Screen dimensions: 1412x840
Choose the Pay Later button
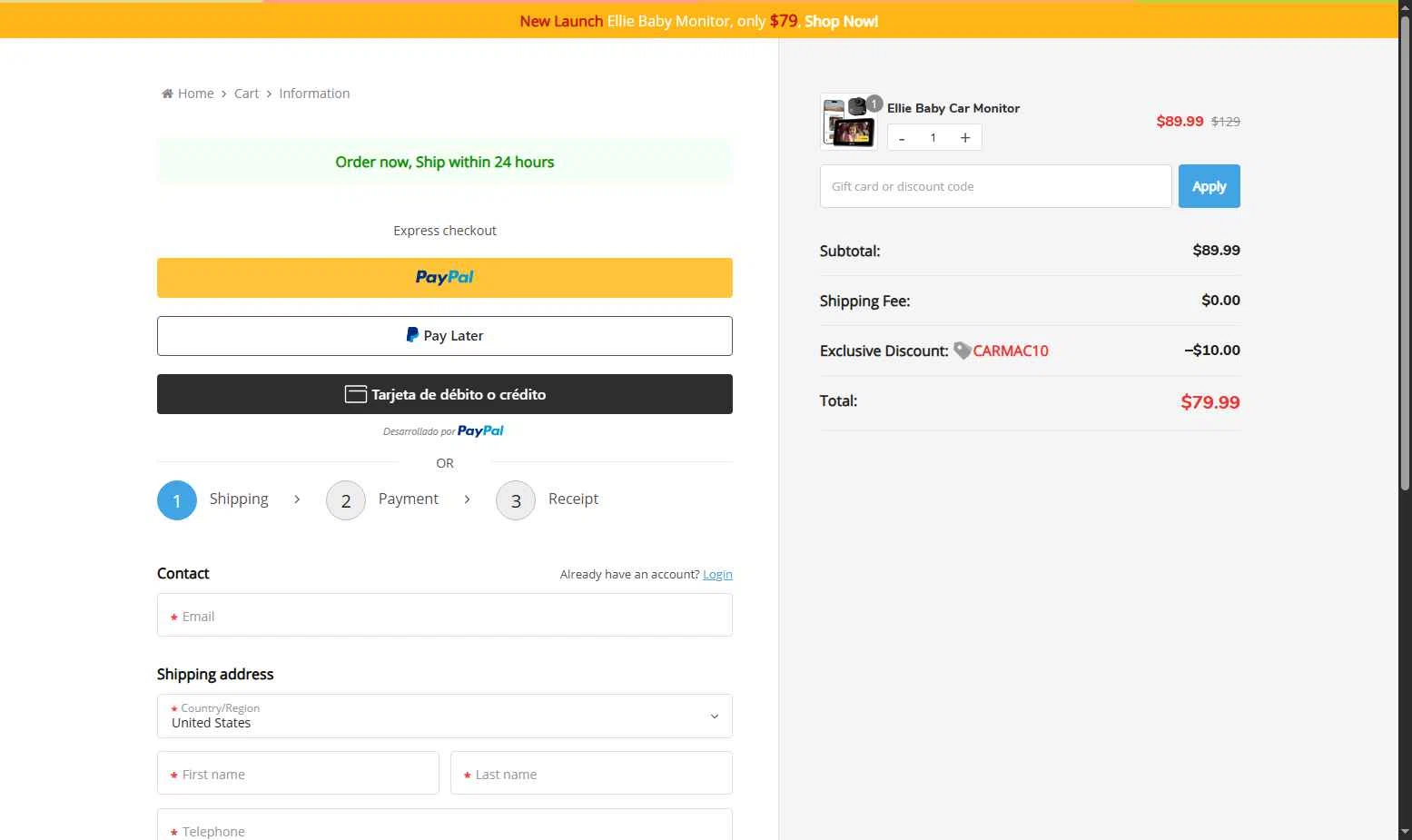coord(445,336)
